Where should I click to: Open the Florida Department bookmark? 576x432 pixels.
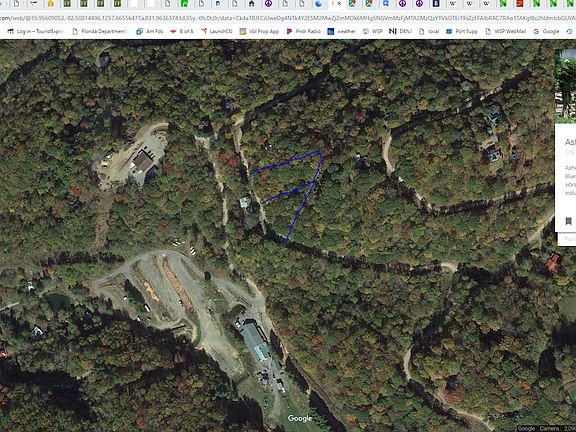pos(100,32)
